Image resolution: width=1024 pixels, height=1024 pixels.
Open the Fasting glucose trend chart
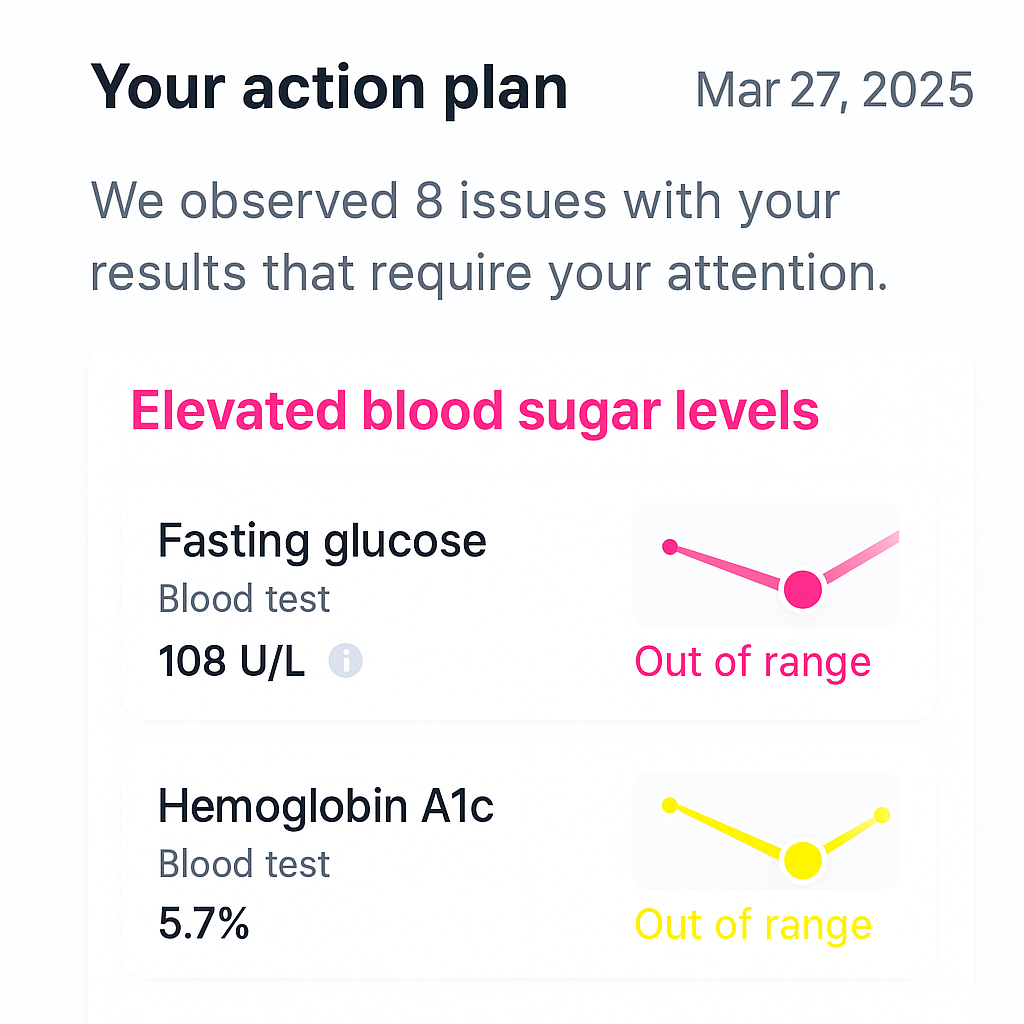[766, 565]
